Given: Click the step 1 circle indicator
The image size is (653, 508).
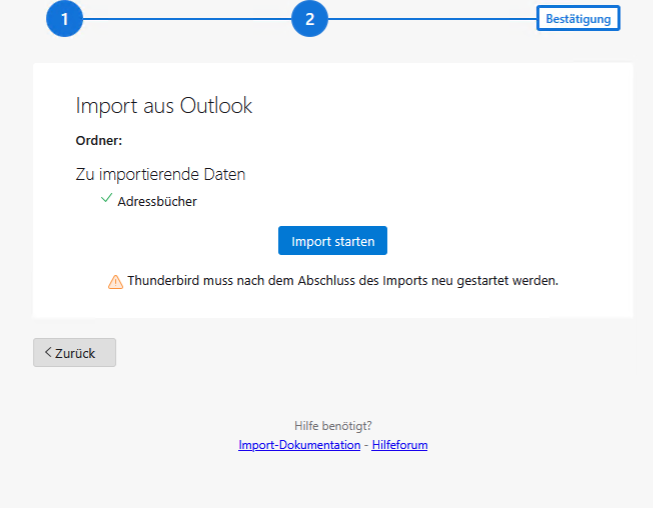Looking at the screenshot, I should pos(64,19).
